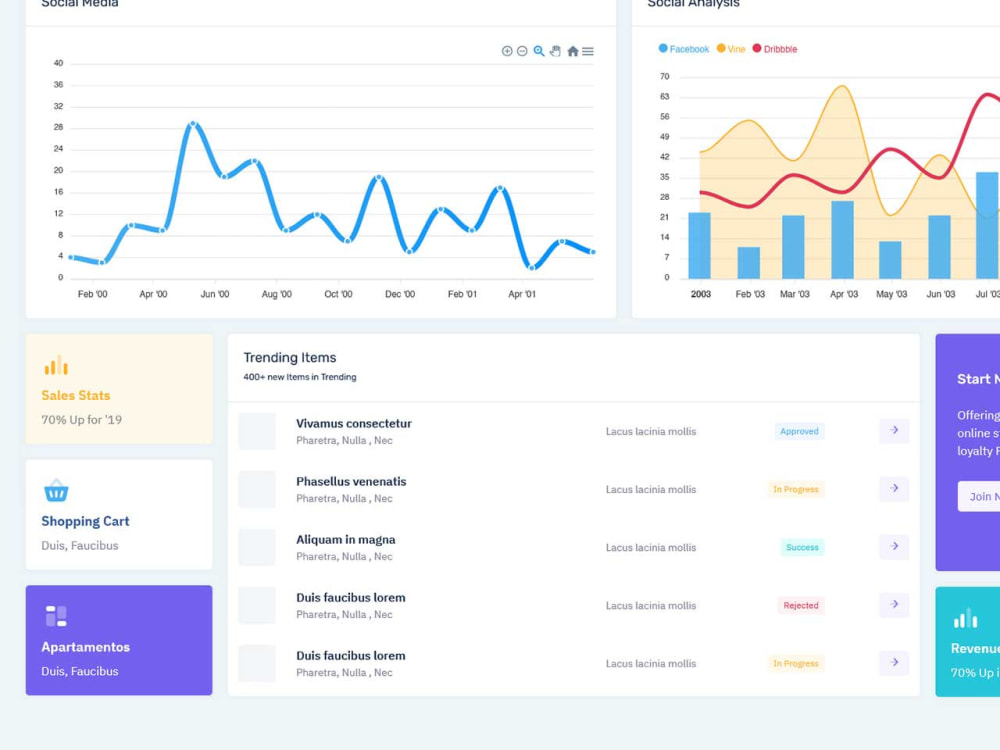Open the Apartamentos card title
Viewport: 1000px width, 750px height.
point(85,647)
